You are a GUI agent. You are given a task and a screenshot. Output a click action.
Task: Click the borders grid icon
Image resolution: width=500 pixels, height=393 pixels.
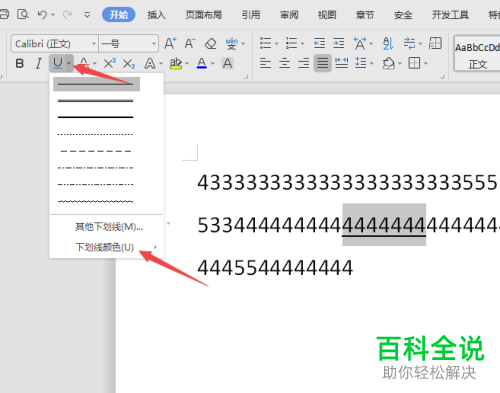(414, 63)
